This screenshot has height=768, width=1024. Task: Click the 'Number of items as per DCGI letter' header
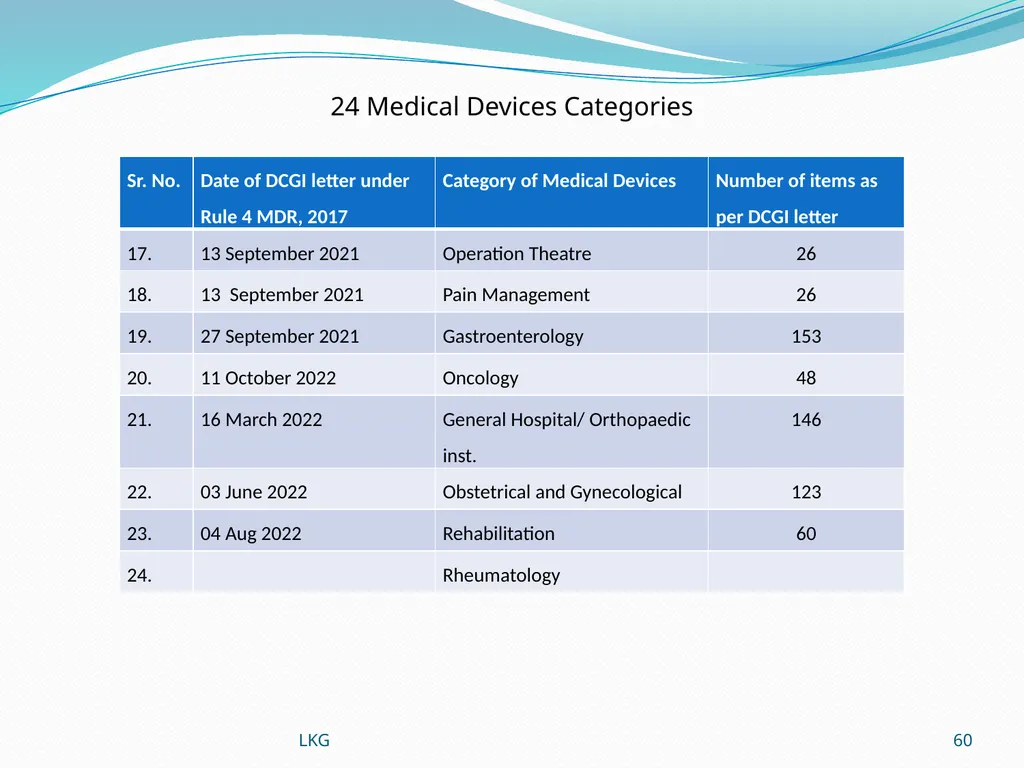(807, 192)
